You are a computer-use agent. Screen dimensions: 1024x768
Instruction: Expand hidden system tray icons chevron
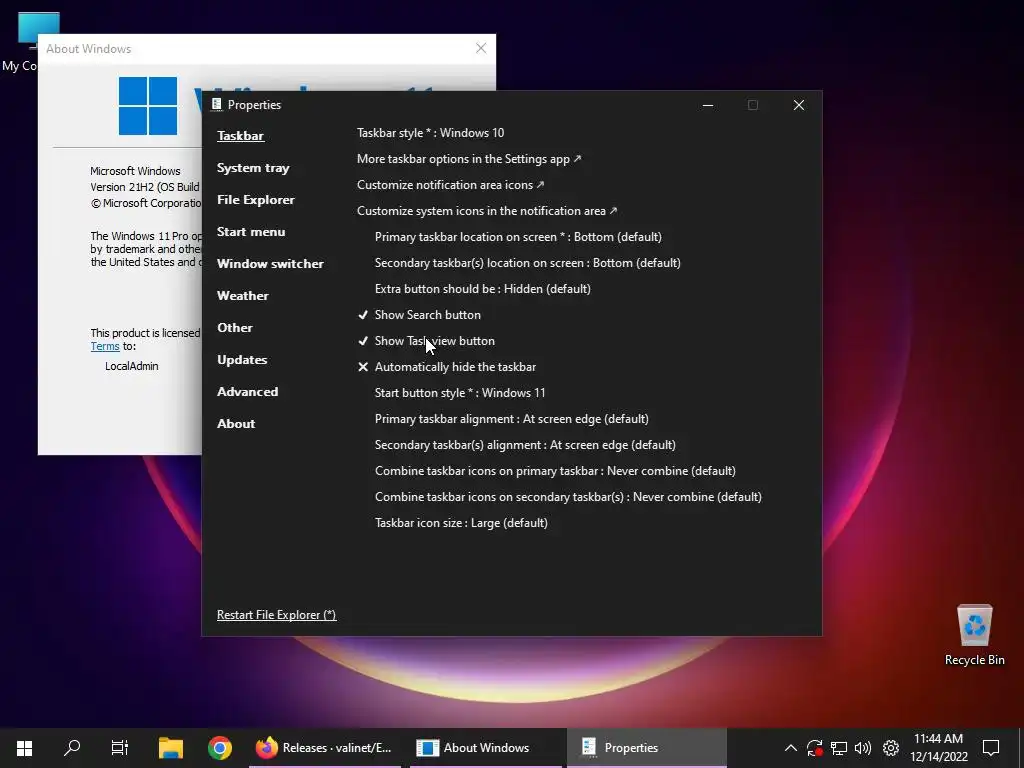tap(790, 748)
